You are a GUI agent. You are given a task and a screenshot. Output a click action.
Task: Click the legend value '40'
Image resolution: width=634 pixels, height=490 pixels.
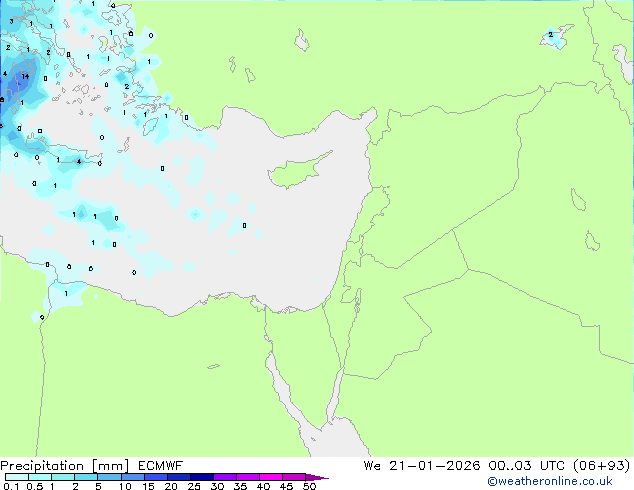(263, 486)
